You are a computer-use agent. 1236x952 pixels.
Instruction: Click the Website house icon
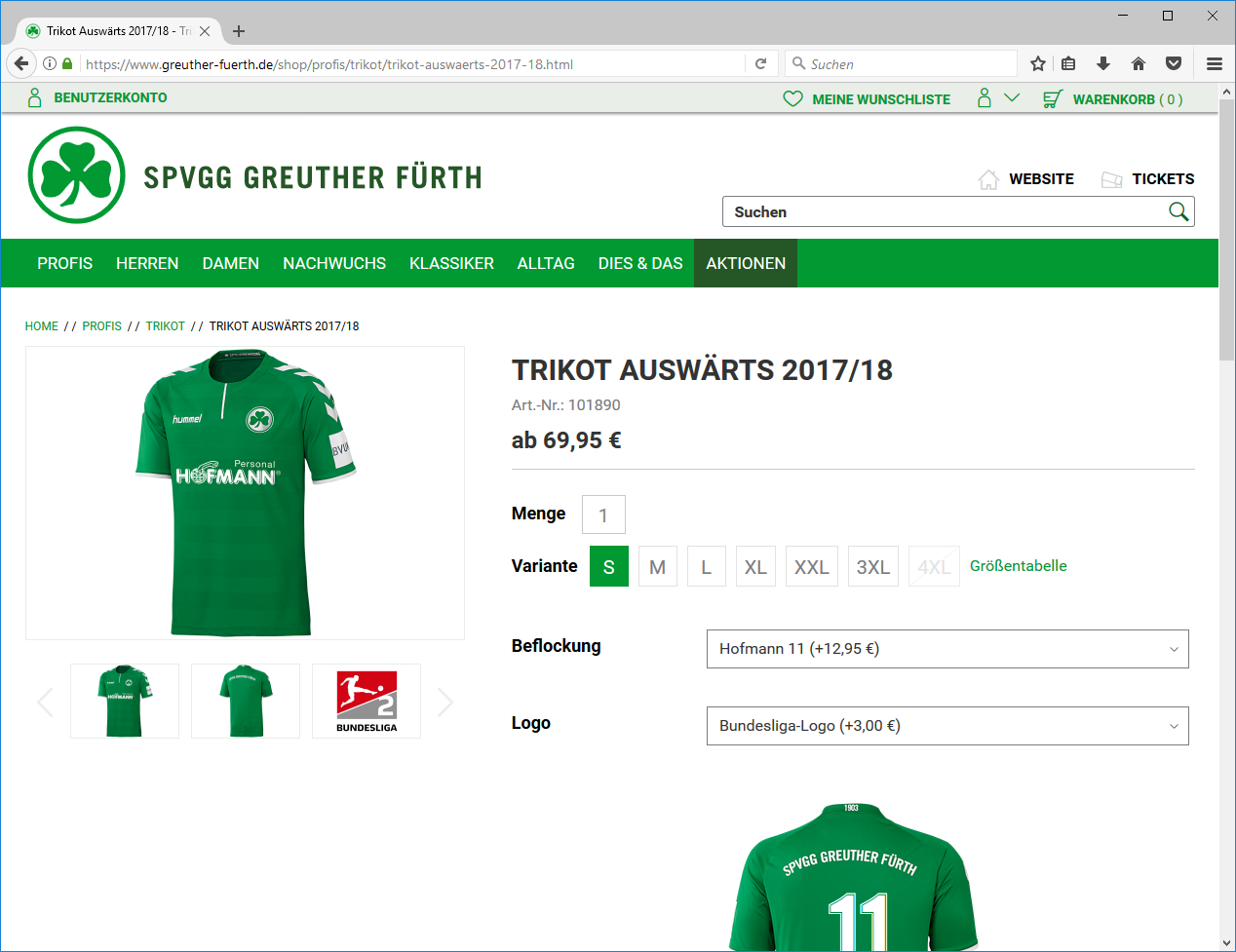pyautogui.click(x=988, y=179)
